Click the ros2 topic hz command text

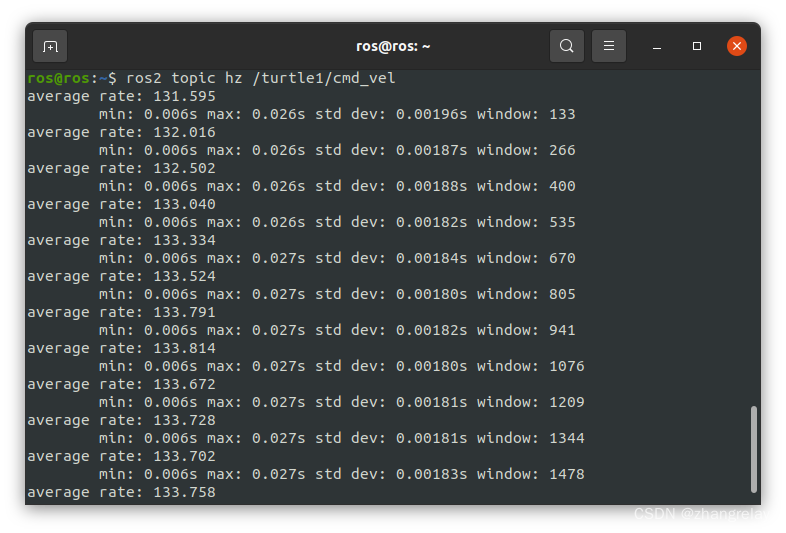click(261, 78)
